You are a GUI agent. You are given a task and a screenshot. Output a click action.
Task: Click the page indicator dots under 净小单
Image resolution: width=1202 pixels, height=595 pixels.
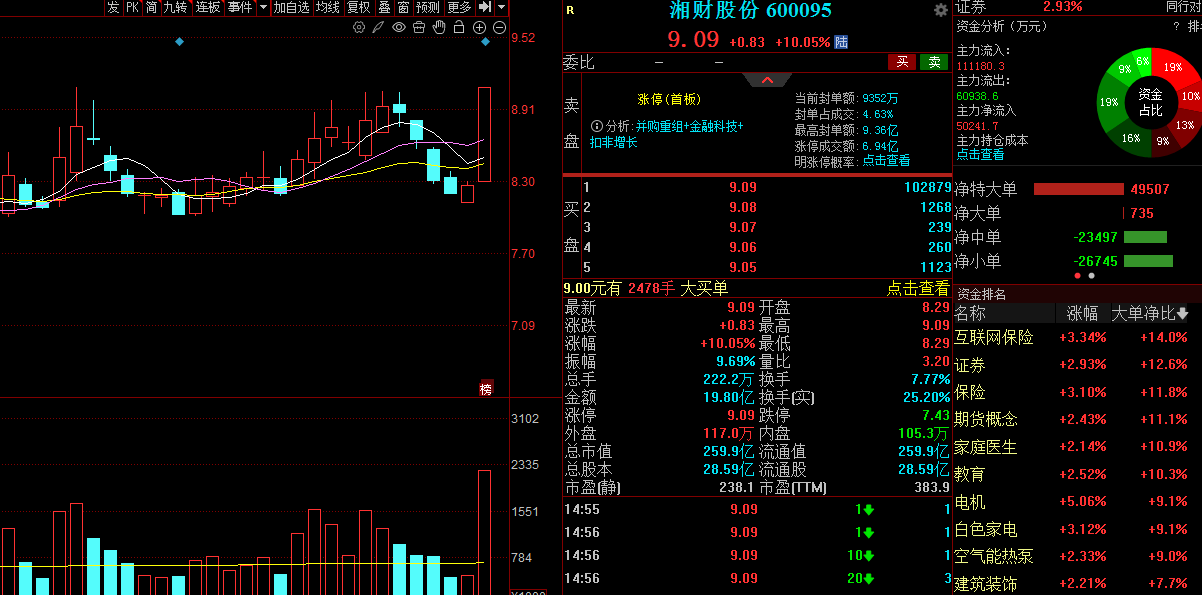[x=1084, y=275]
